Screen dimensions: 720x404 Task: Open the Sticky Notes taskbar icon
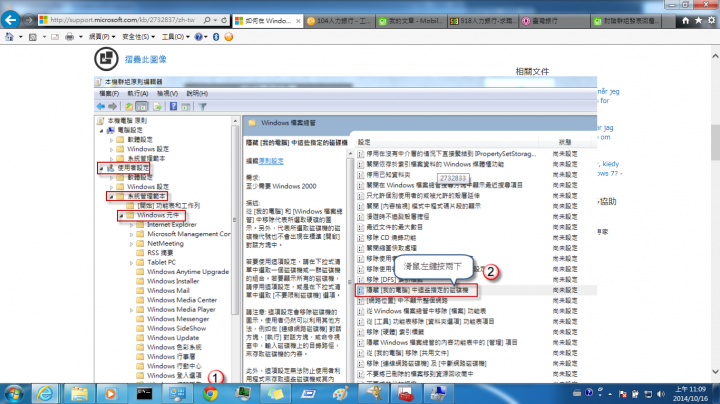pos(275,394)
